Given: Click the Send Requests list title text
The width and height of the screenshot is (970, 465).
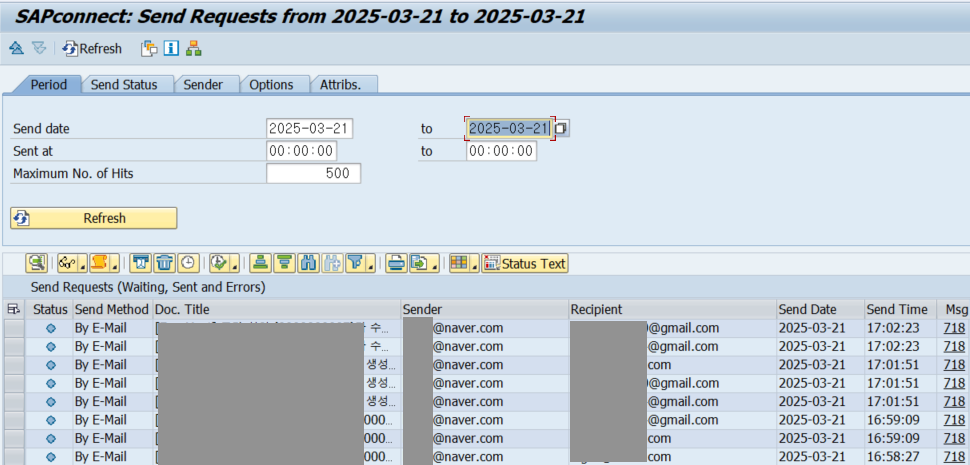Looking at the screenshot, I should (x=148, y=287).
